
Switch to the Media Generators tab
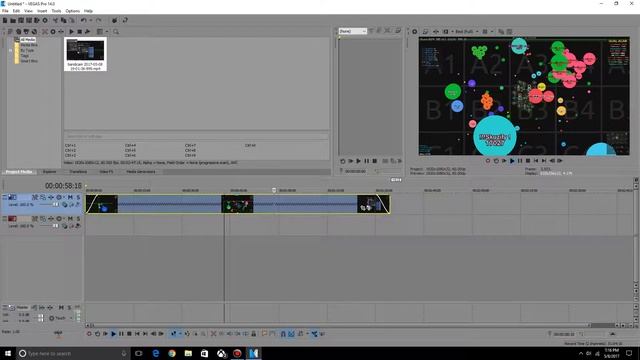click(x=140, y=172)
